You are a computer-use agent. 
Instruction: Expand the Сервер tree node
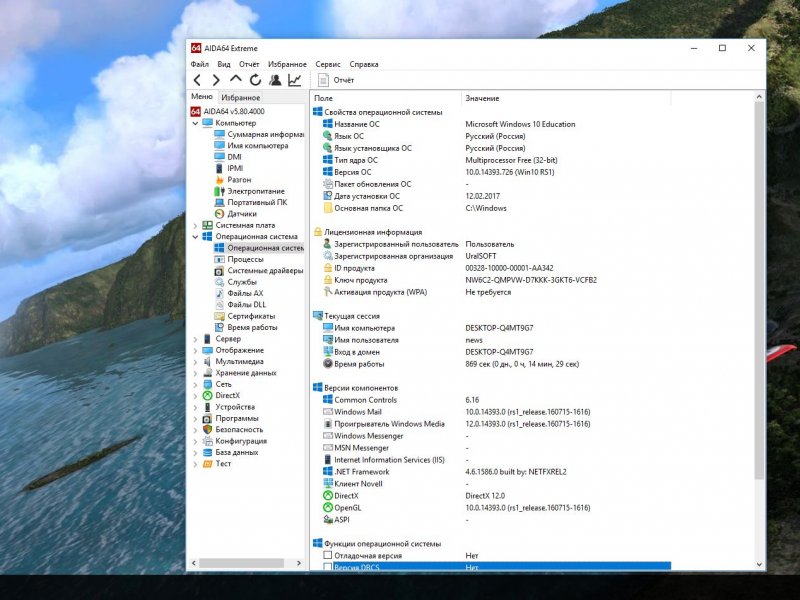[x=195, y=339]
